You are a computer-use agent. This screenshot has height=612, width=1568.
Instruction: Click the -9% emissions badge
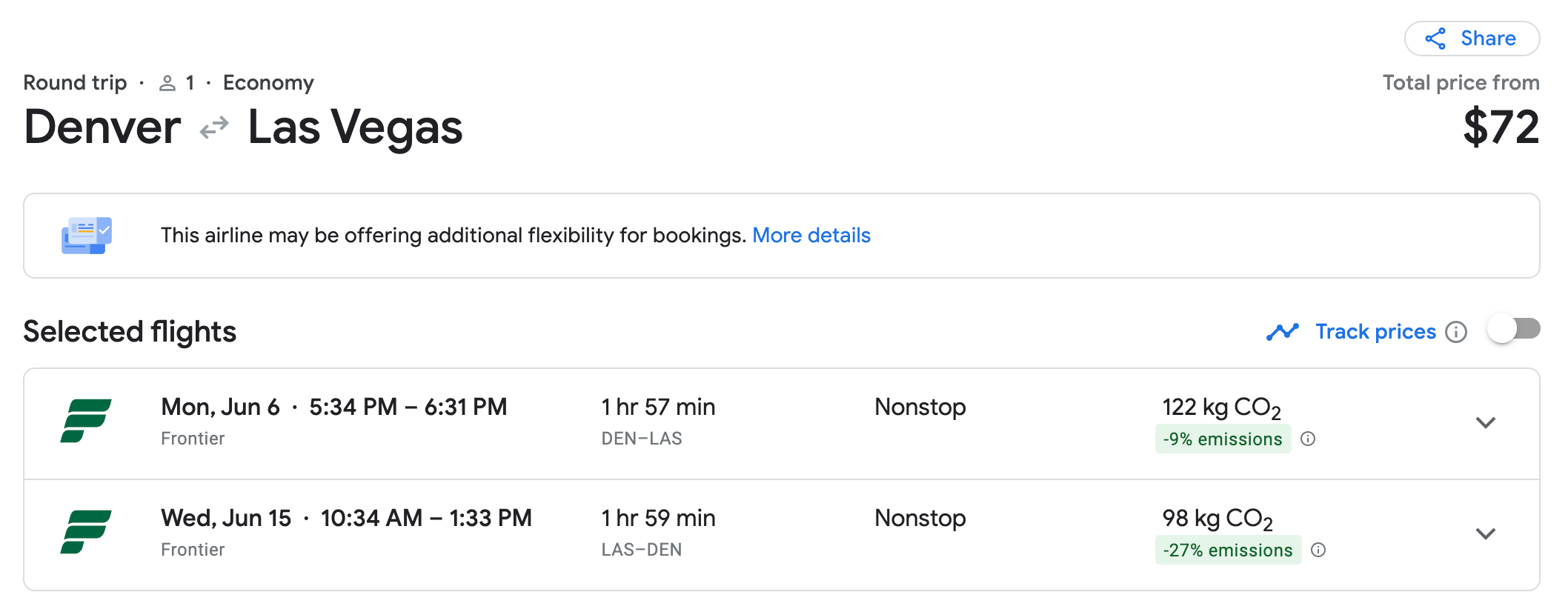[1222, 439]
